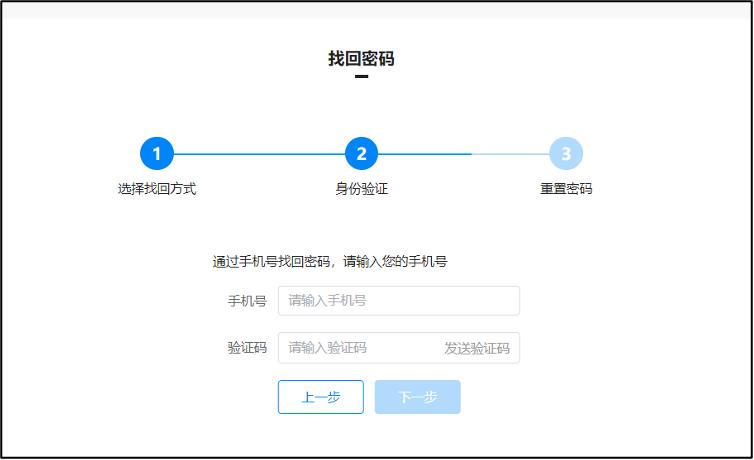Click the light-blue progress line before step 3

coord(510,154)
